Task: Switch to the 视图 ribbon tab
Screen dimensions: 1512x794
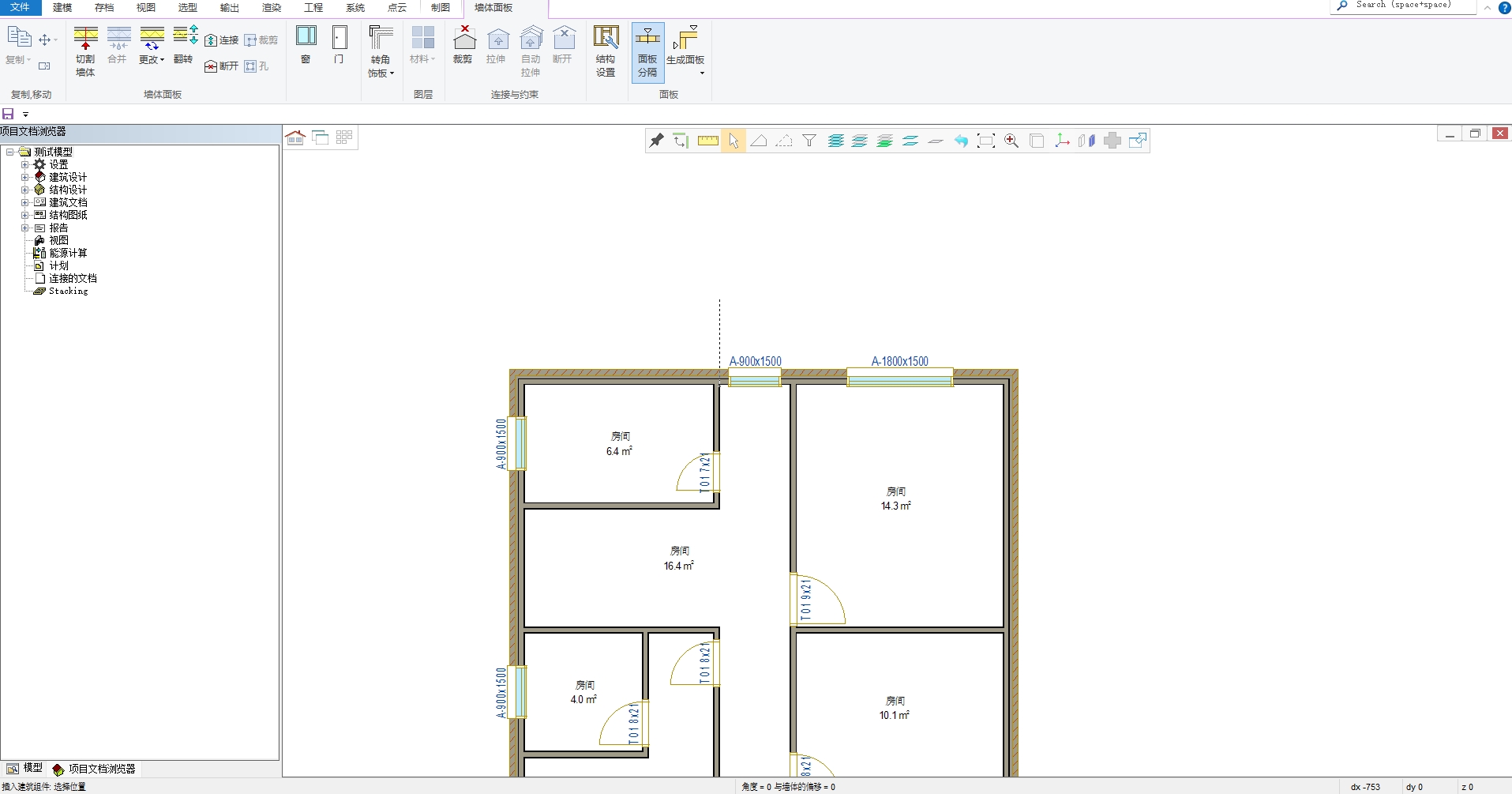Action: tap(145, 7)
